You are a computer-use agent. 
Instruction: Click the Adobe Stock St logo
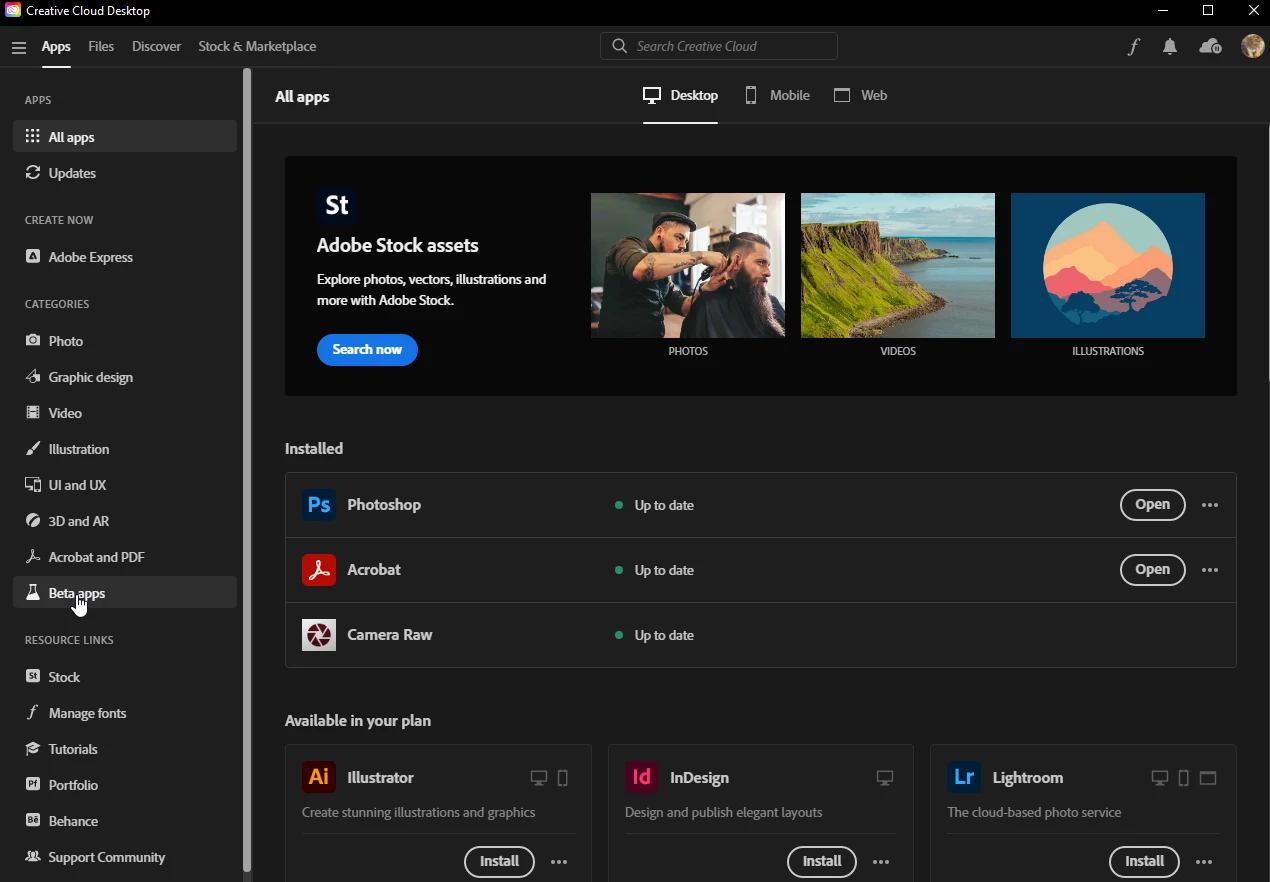pyautogui.click(x=337, y=205)
